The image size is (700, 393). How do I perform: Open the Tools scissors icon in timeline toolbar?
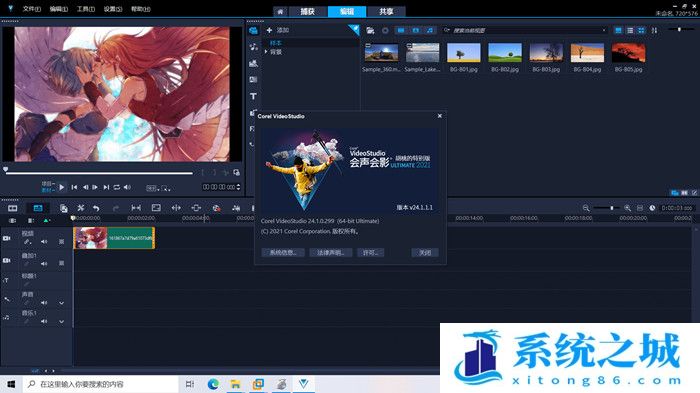tap(81, 208)
